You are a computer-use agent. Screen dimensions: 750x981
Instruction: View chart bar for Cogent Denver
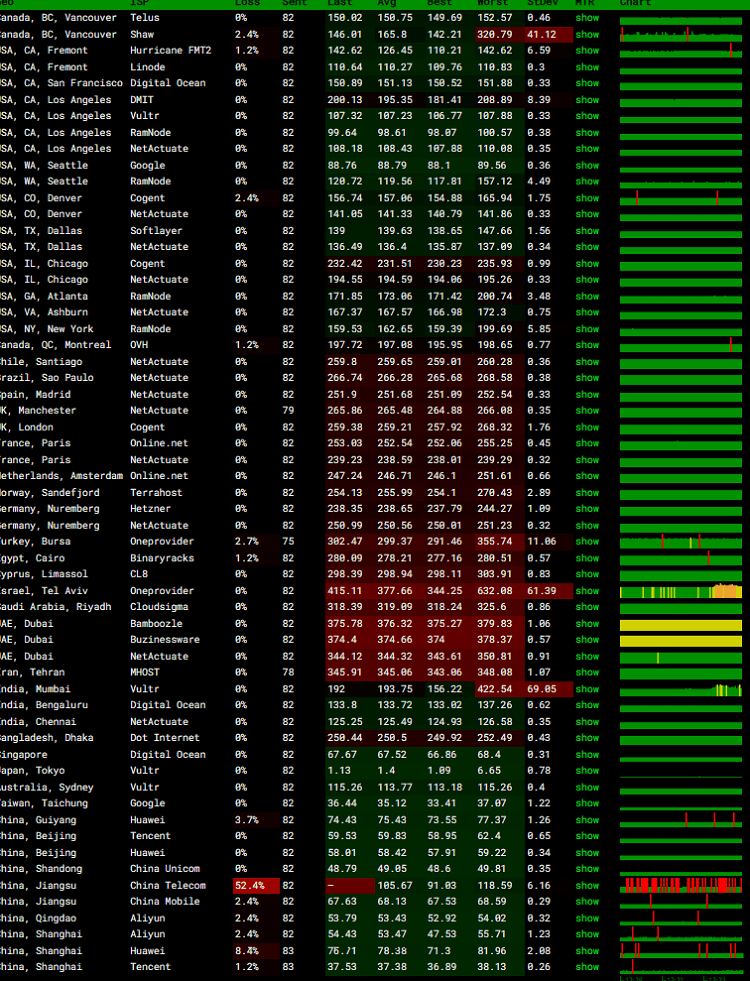click(681, 198)
